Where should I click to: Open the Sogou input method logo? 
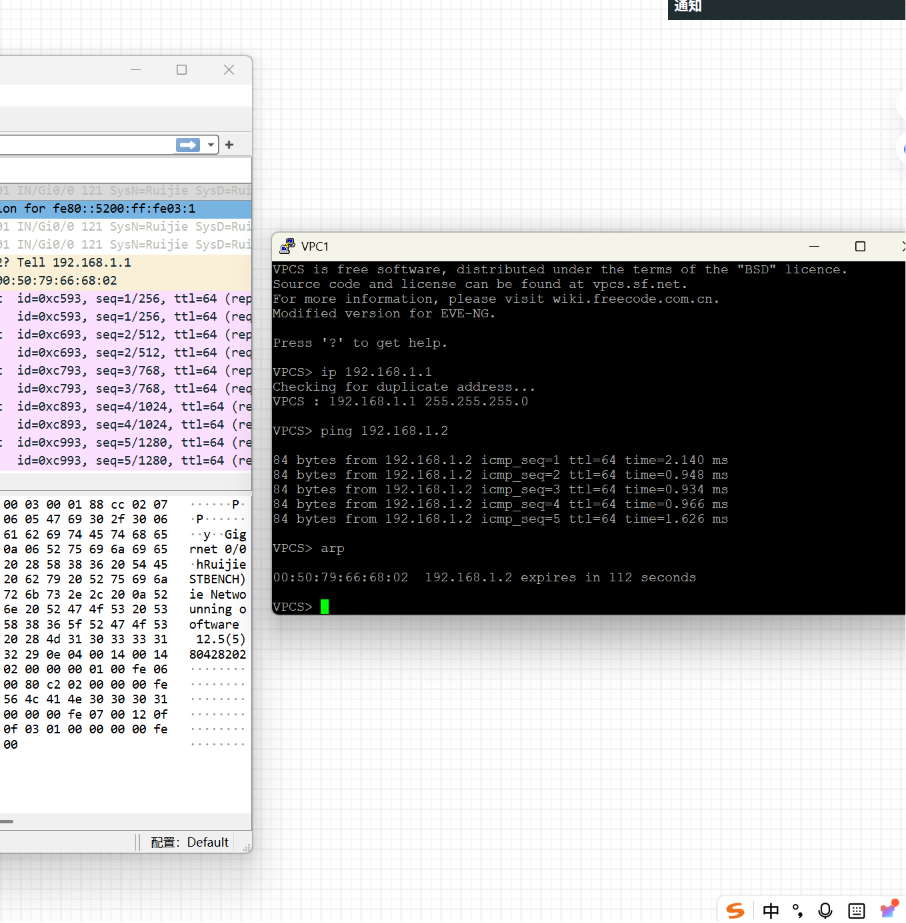tap(735, 911)
